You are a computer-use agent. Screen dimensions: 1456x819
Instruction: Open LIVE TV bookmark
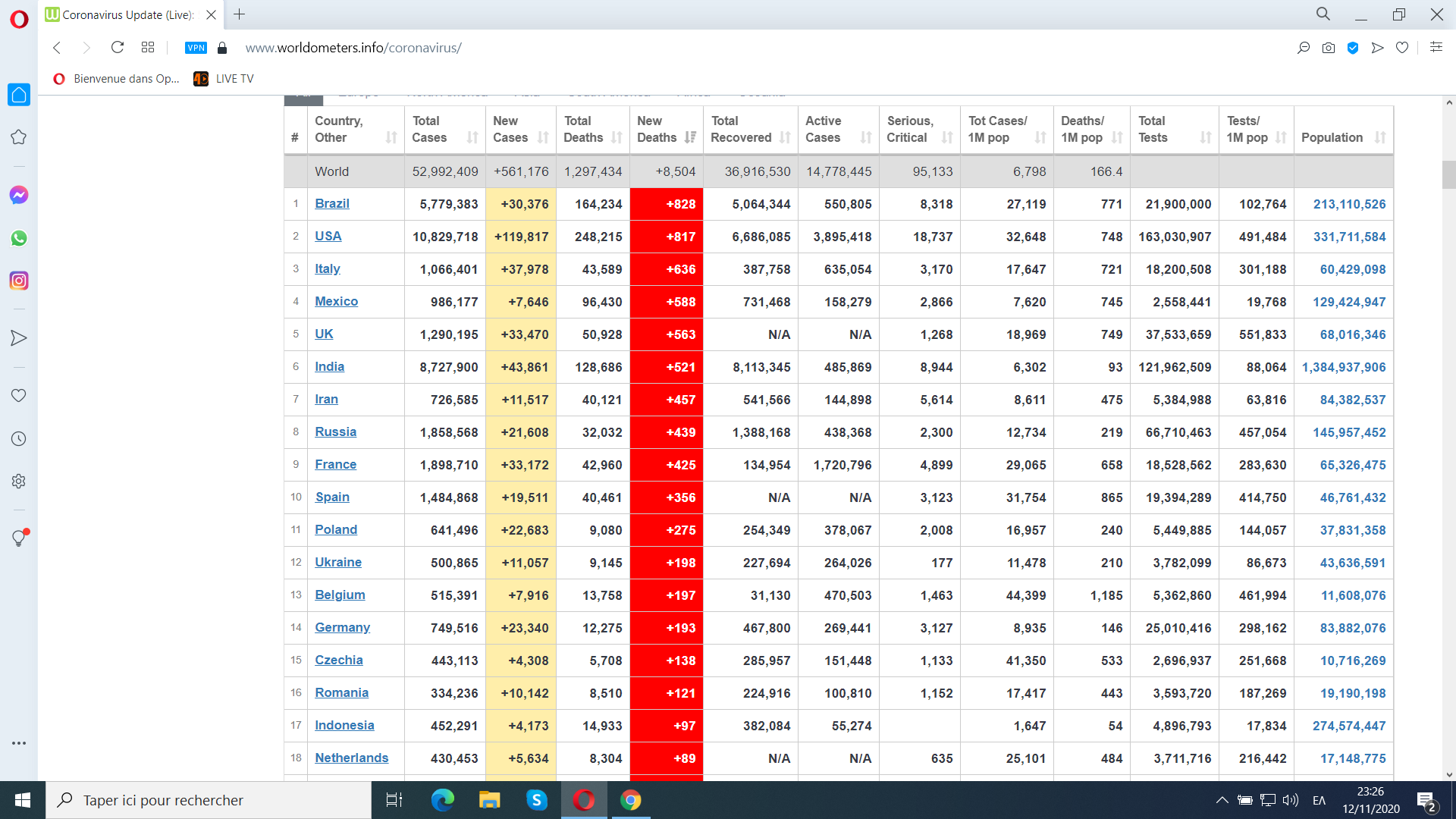(x=224, y=79)
